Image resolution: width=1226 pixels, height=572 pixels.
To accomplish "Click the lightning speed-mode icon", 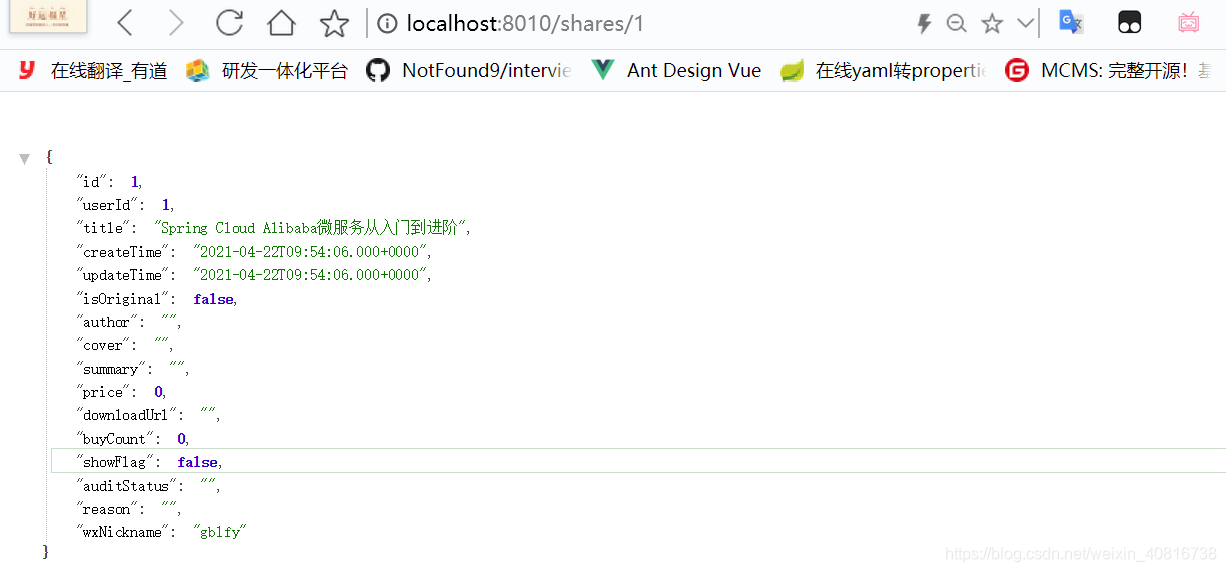I will point(924,23).
